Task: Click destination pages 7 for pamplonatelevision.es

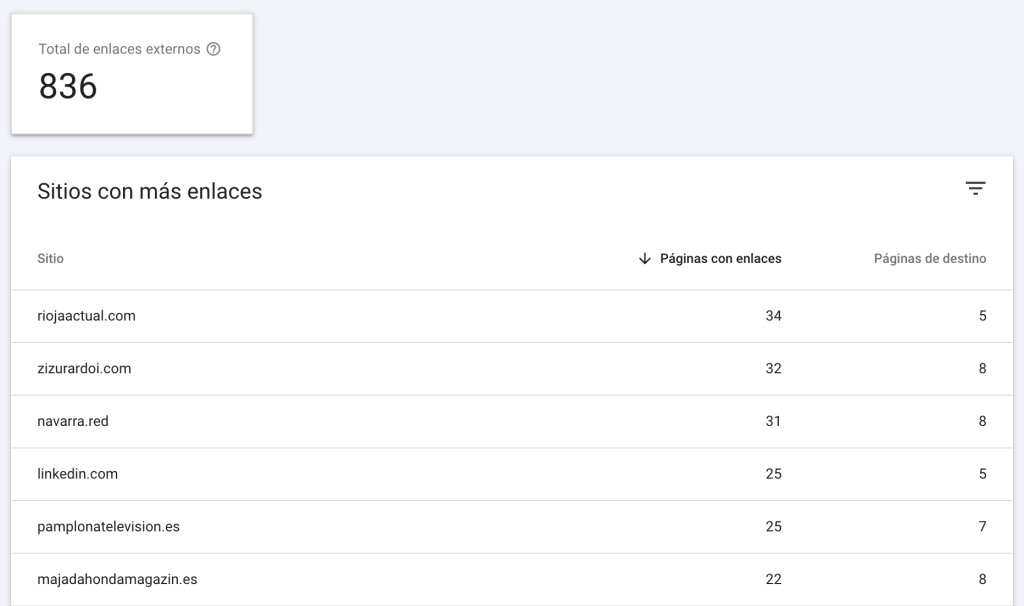Action: point(982,527)
